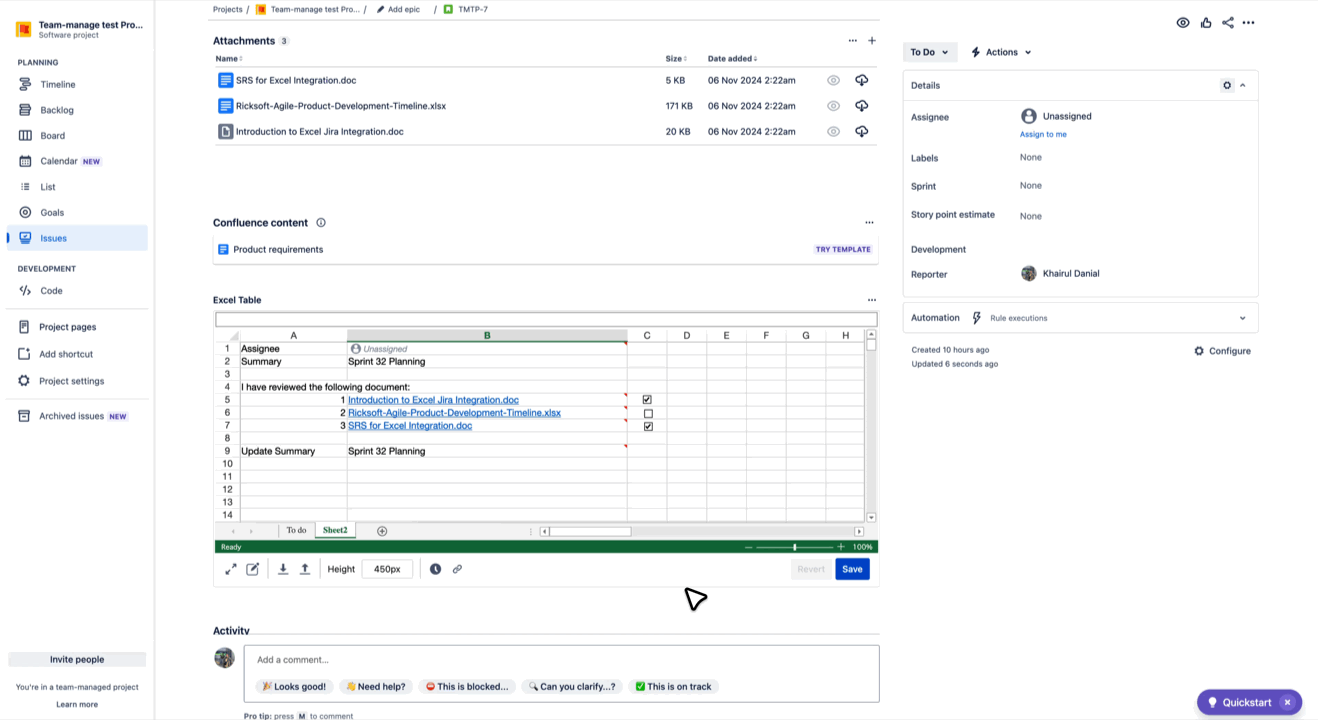This screenshot has height=720, width=1318.
Task: Open the Code section under Development
Action: click(47, 290)
